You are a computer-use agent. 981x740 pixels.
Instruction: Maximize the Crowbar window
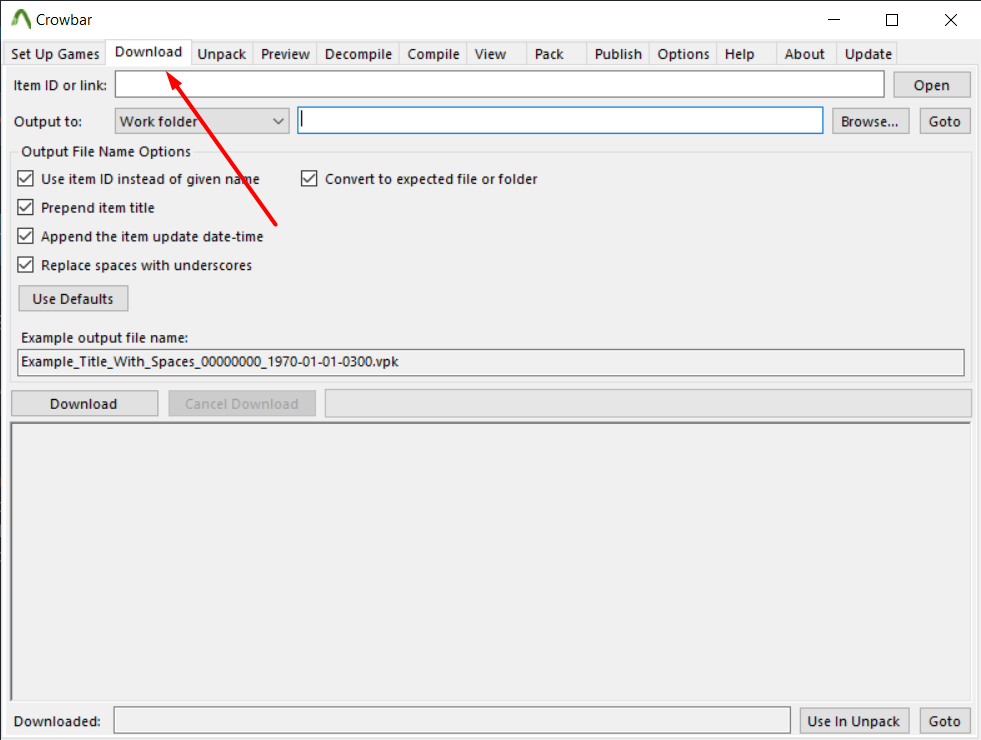pos(892,20)
